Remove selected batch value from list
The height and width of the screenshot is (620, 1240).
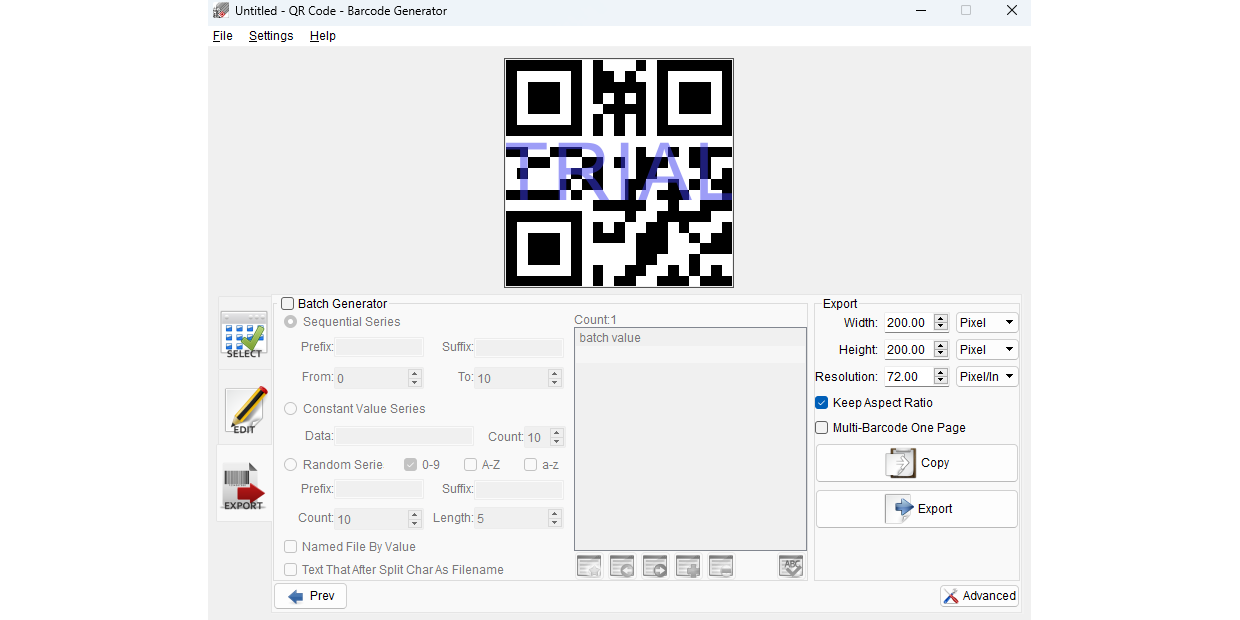coord(721,566)
